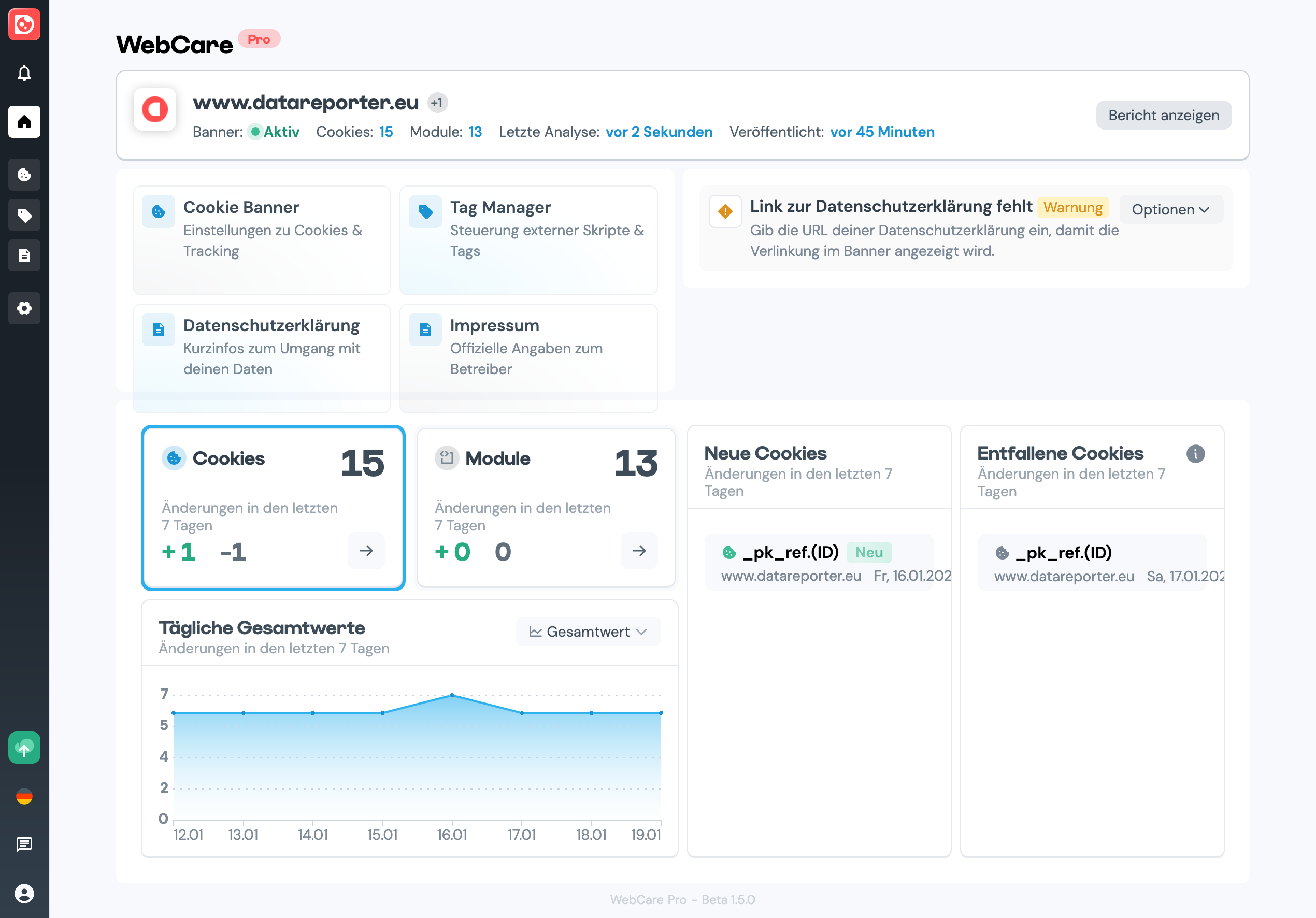Open user profile icon

coord(24,893)
